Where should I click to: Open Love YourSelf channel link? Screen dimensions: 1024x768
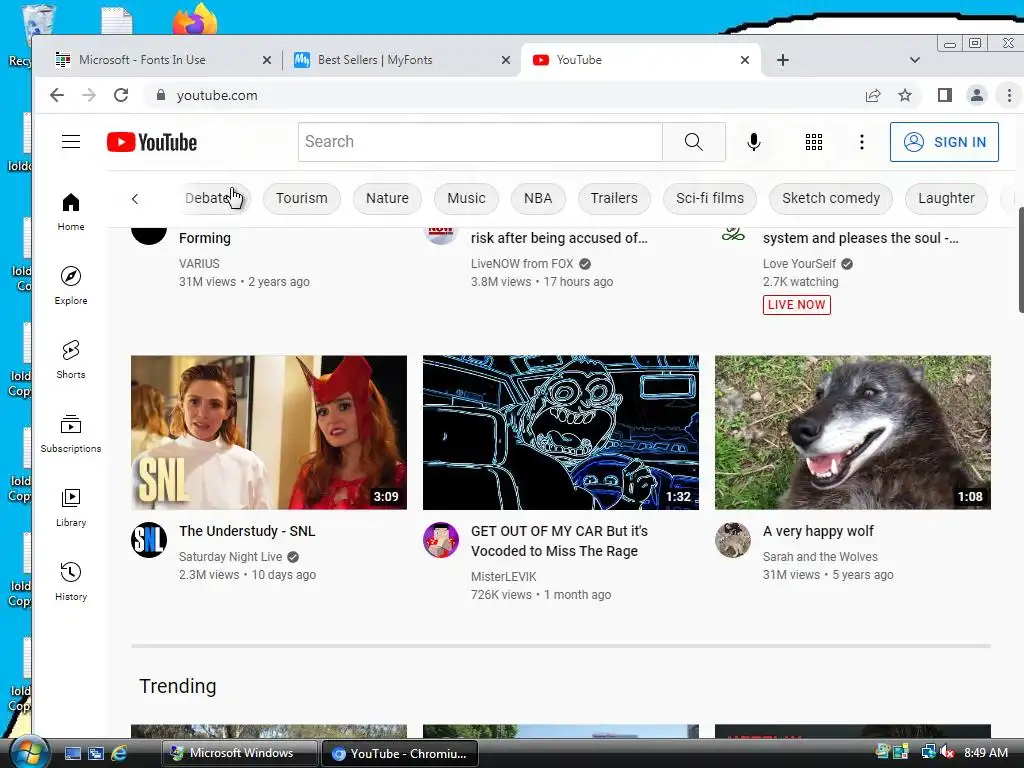799,264
